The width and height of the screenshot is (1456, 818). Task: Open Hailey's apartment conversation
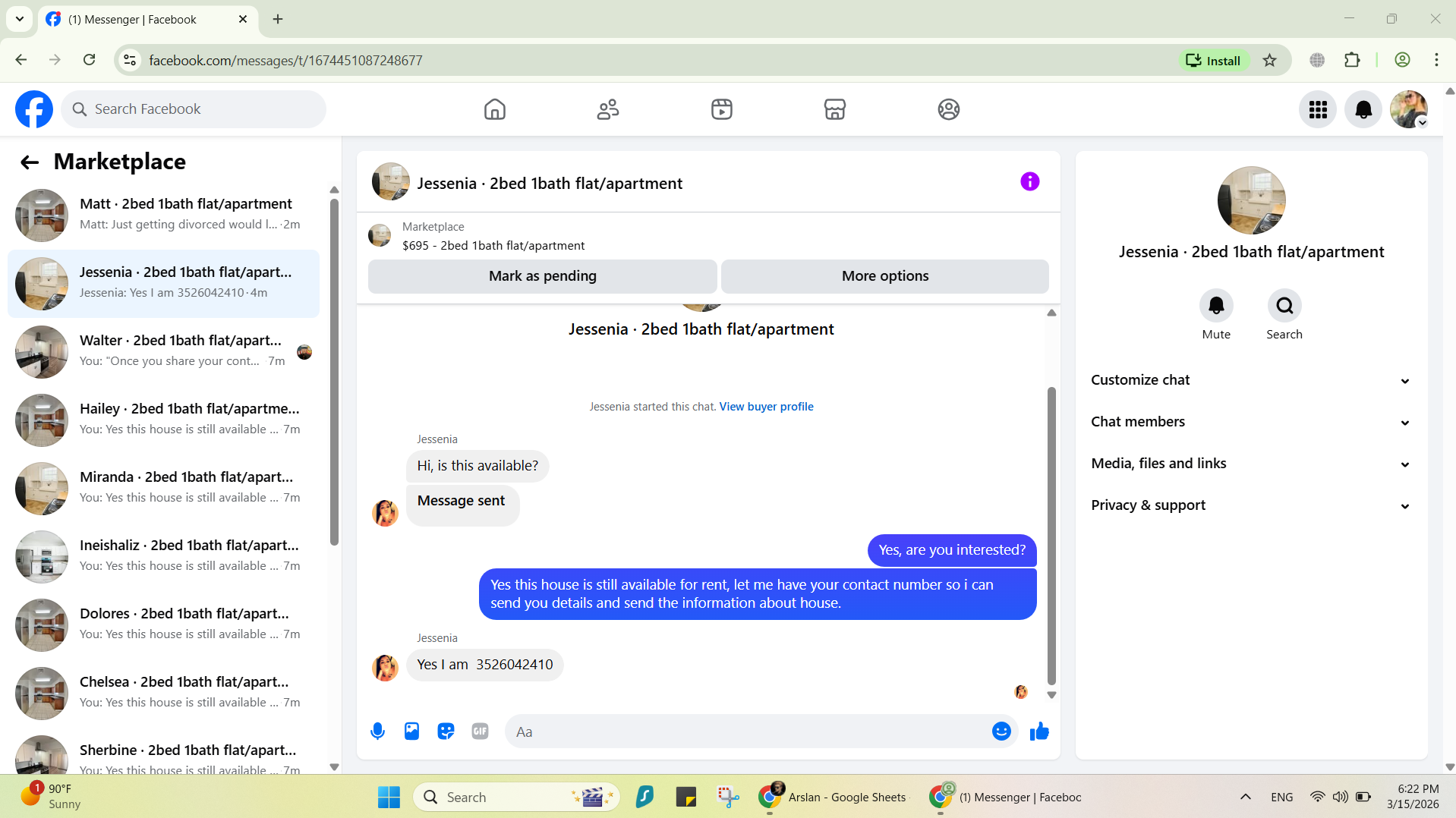point(163,420)
